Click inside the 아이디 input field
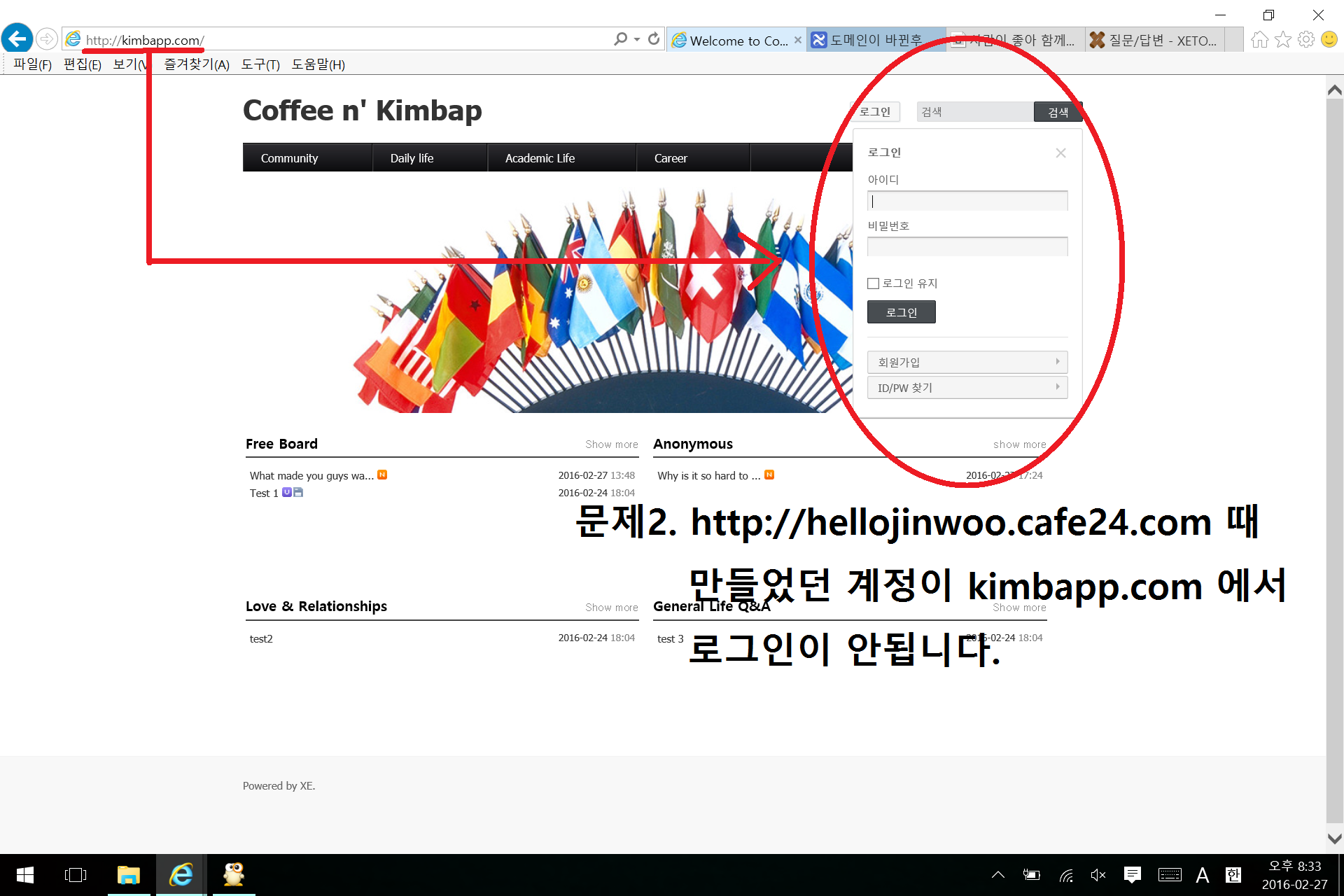Screen dimensions: 1344x896 click(x=967, y=201)
